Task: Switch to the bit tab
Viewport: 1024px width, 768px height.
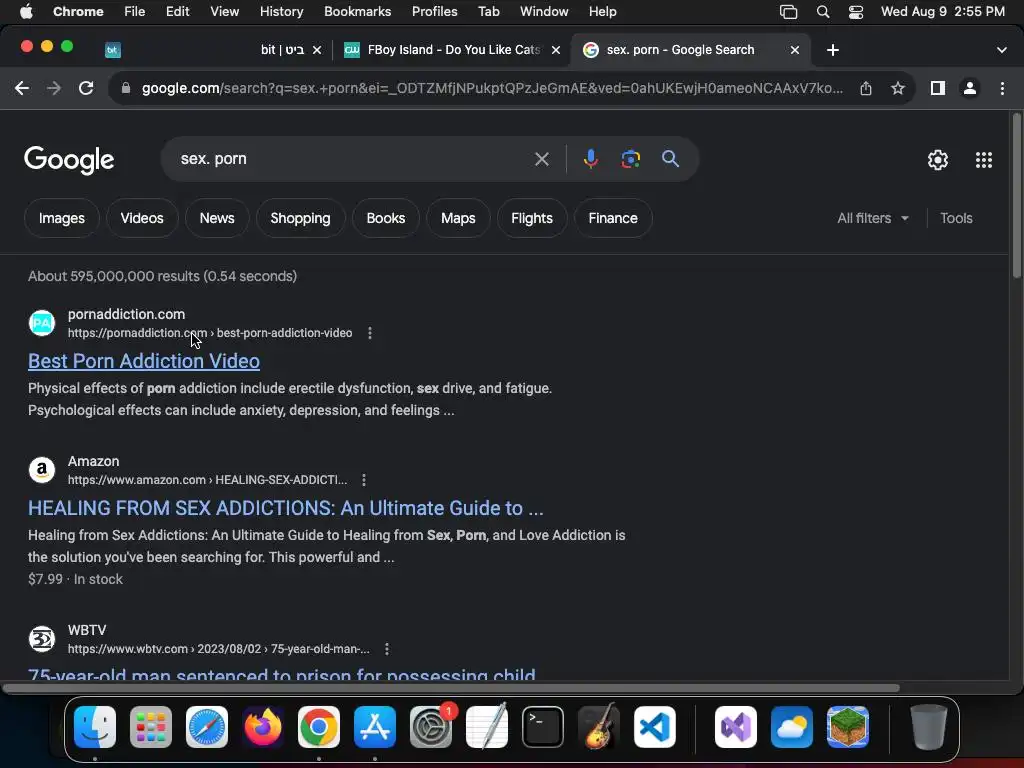Action: tap(213, 50)
